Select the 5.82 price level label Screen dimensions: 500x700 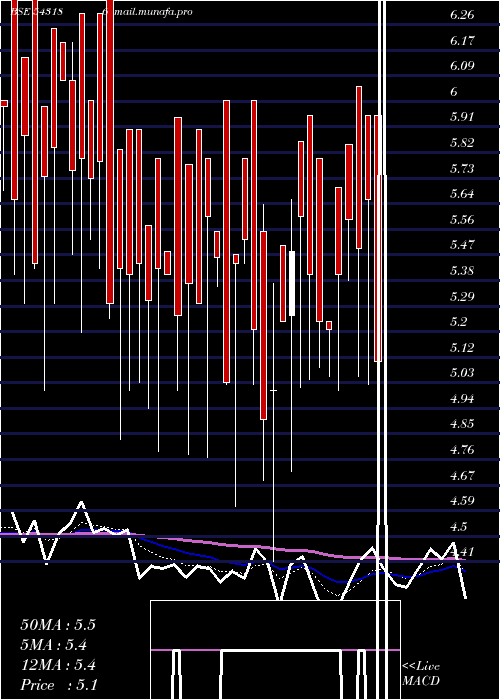click(462, 143)
